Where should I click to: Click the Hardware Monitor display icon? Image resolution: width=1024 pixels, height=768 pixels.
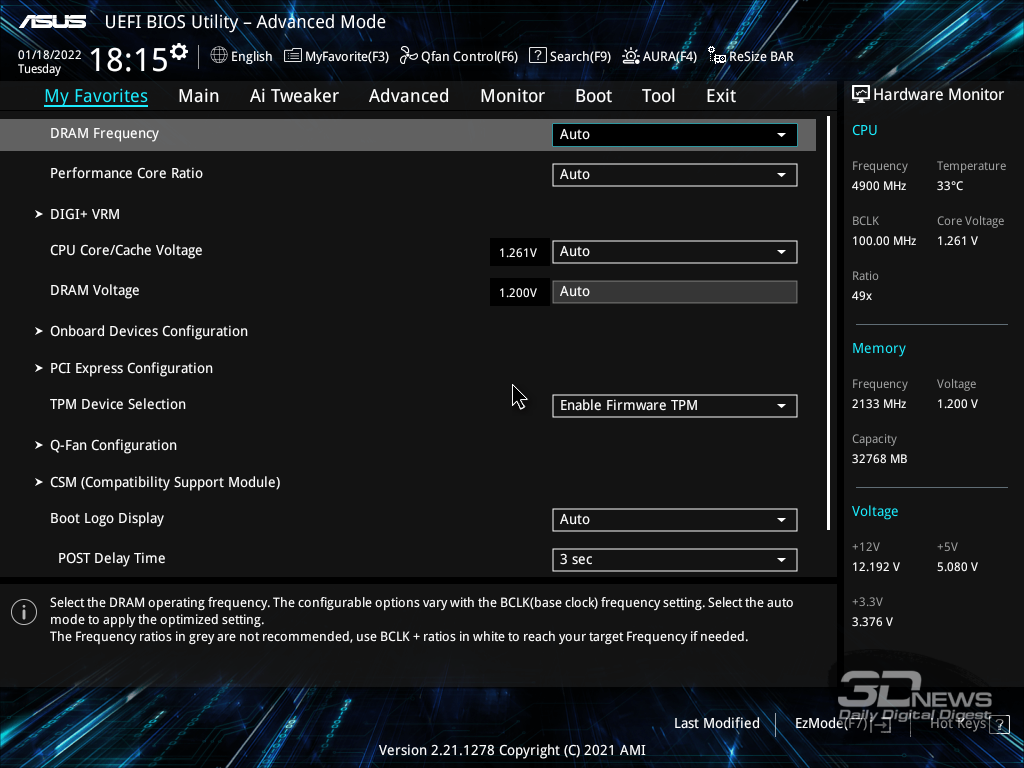click(861, 95)
